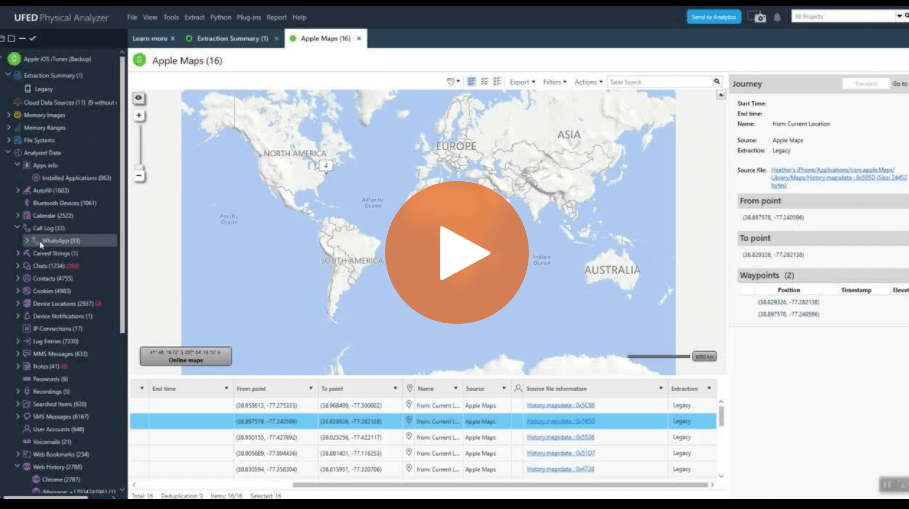Click the Table Search input field

coord(658,82)
